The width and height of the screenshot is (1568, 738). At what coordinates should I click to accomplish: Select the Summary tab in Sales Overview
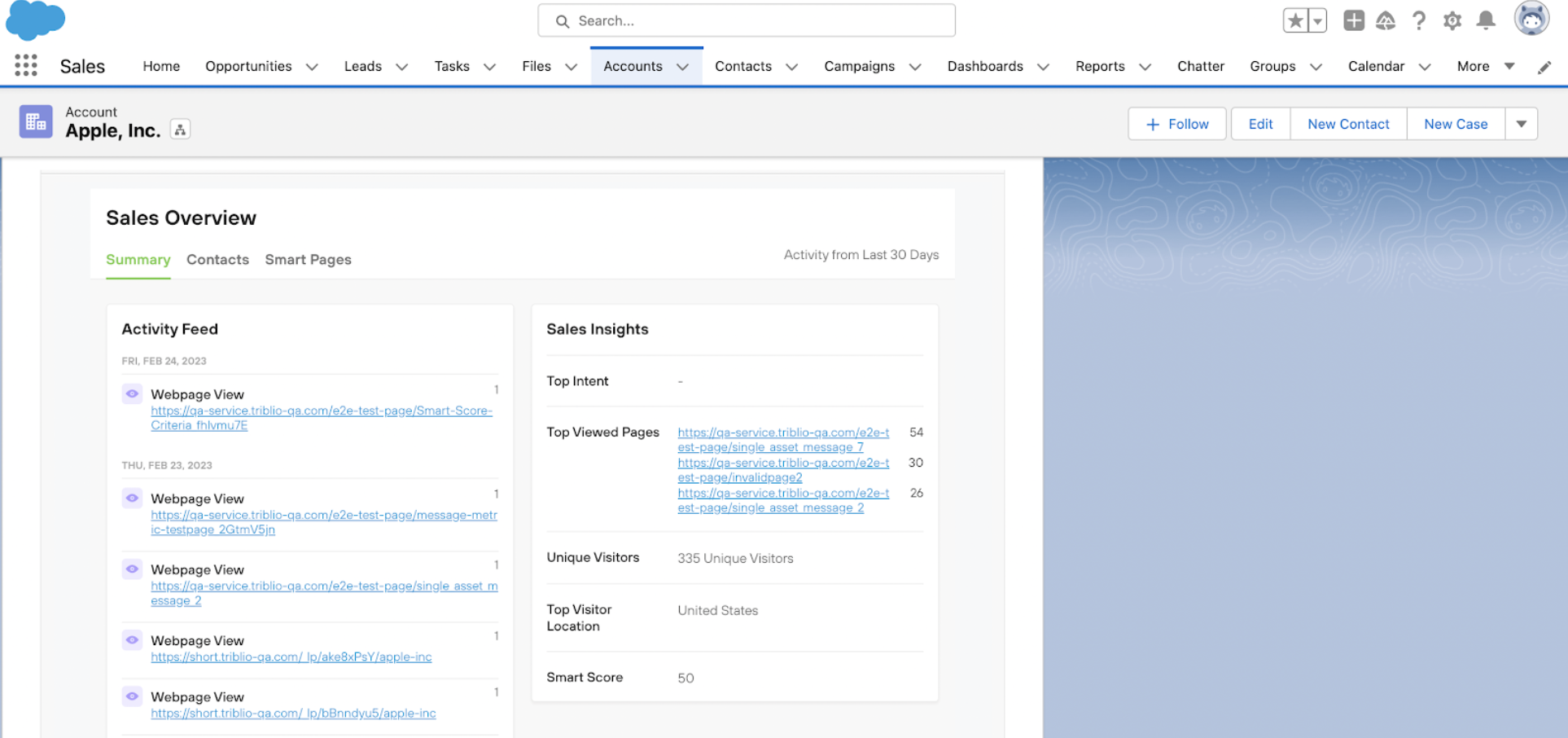tap(138, 259)
